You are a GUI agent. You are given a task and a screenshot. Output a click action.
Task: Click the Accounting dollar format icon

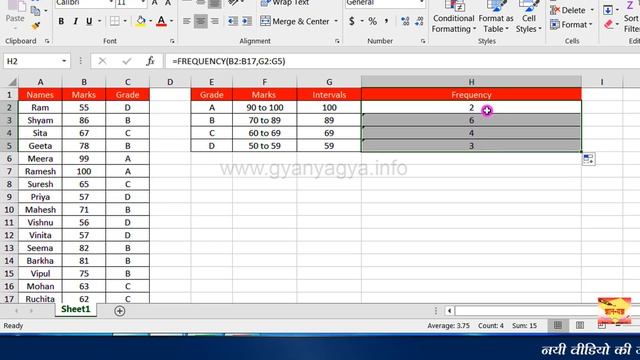pos(352,21)
